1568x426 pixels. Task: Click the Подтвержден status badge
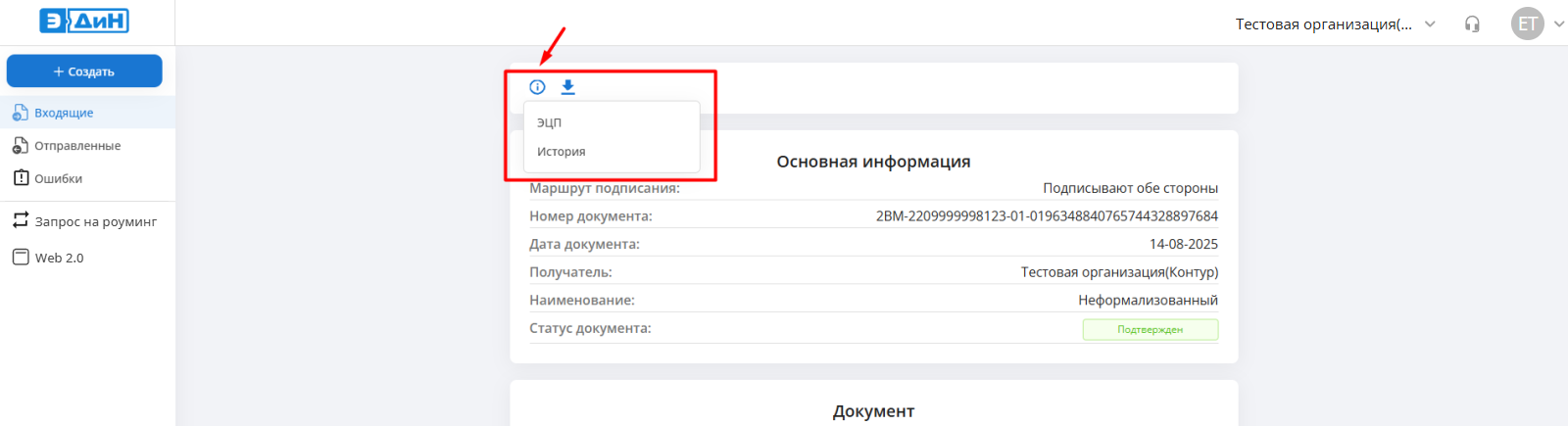1150,330
